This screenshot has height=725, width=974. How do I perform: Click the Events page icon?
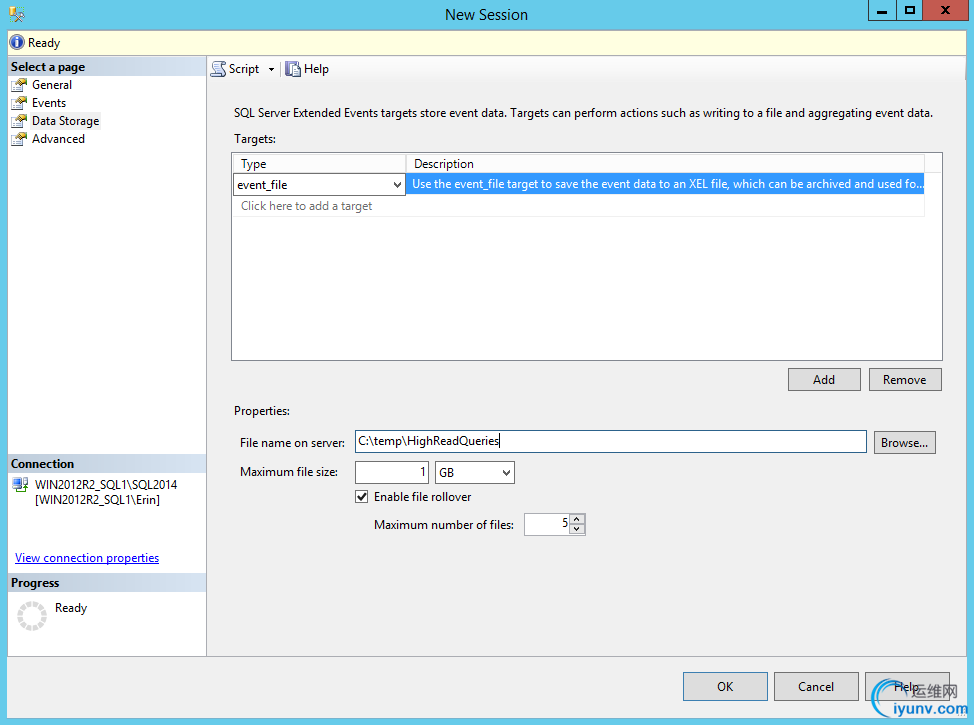tap(19, 103)
